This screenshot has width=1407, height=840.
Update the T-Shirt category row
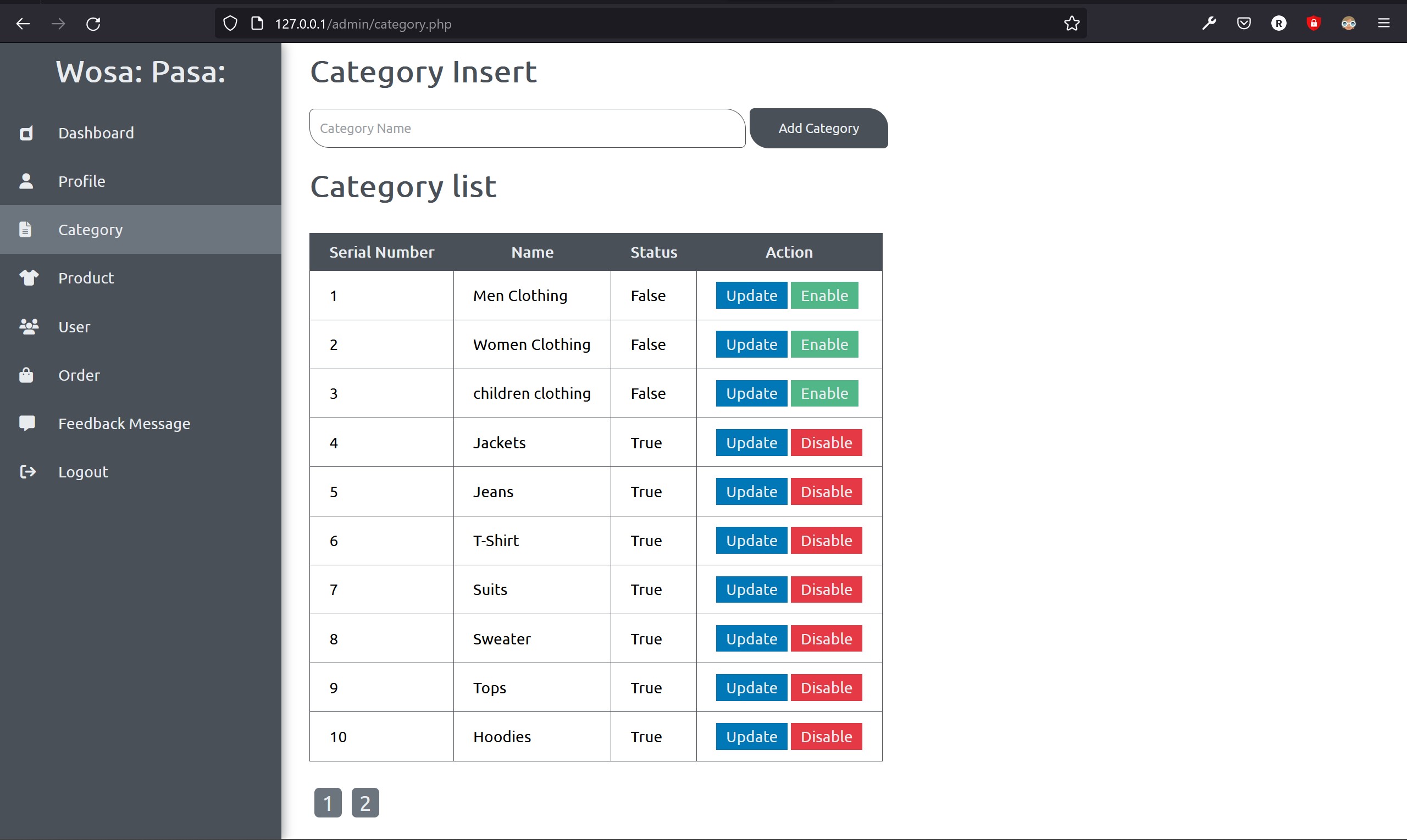tap(751, 541)
